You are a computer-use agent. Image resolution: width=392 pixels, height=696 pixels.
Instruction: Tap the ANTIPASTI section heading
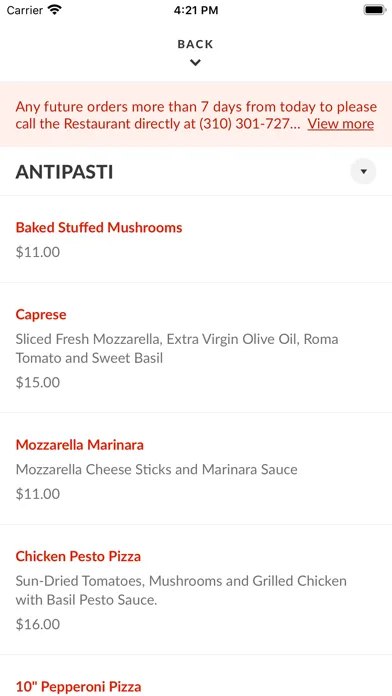[x=64, y=172]
